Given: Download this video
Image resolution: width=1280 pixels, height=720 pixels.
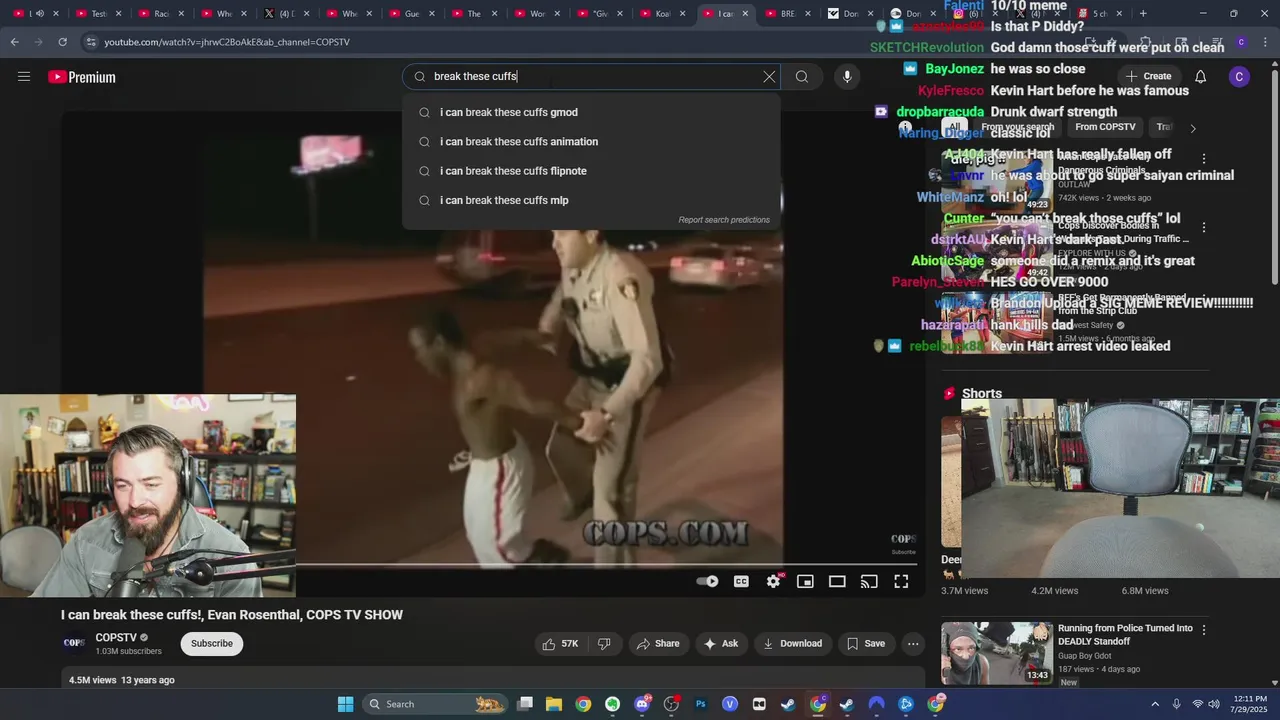Looking at the screenshot, I should [x=792, y=643].
